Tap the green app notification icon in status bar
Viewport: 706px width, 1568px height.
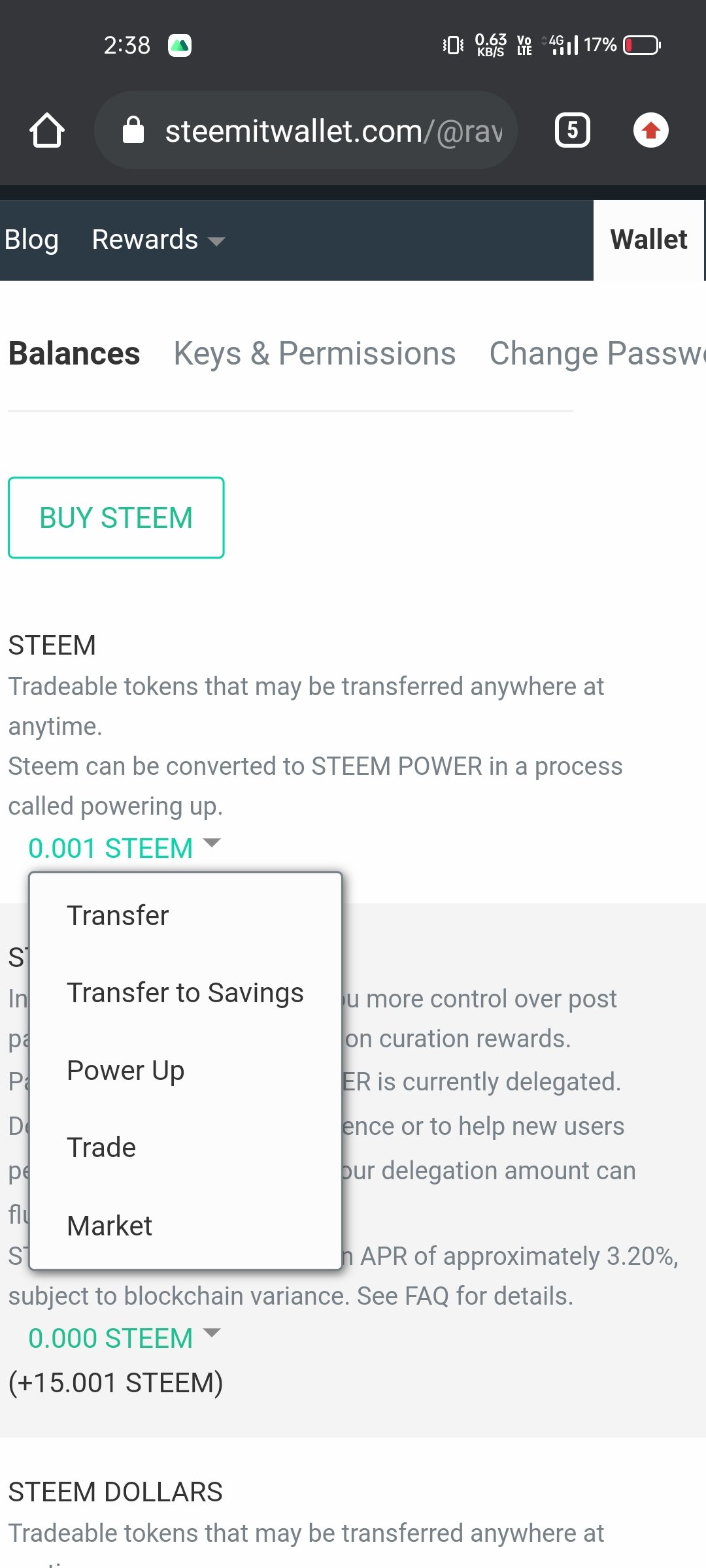(x=179, y=45)
